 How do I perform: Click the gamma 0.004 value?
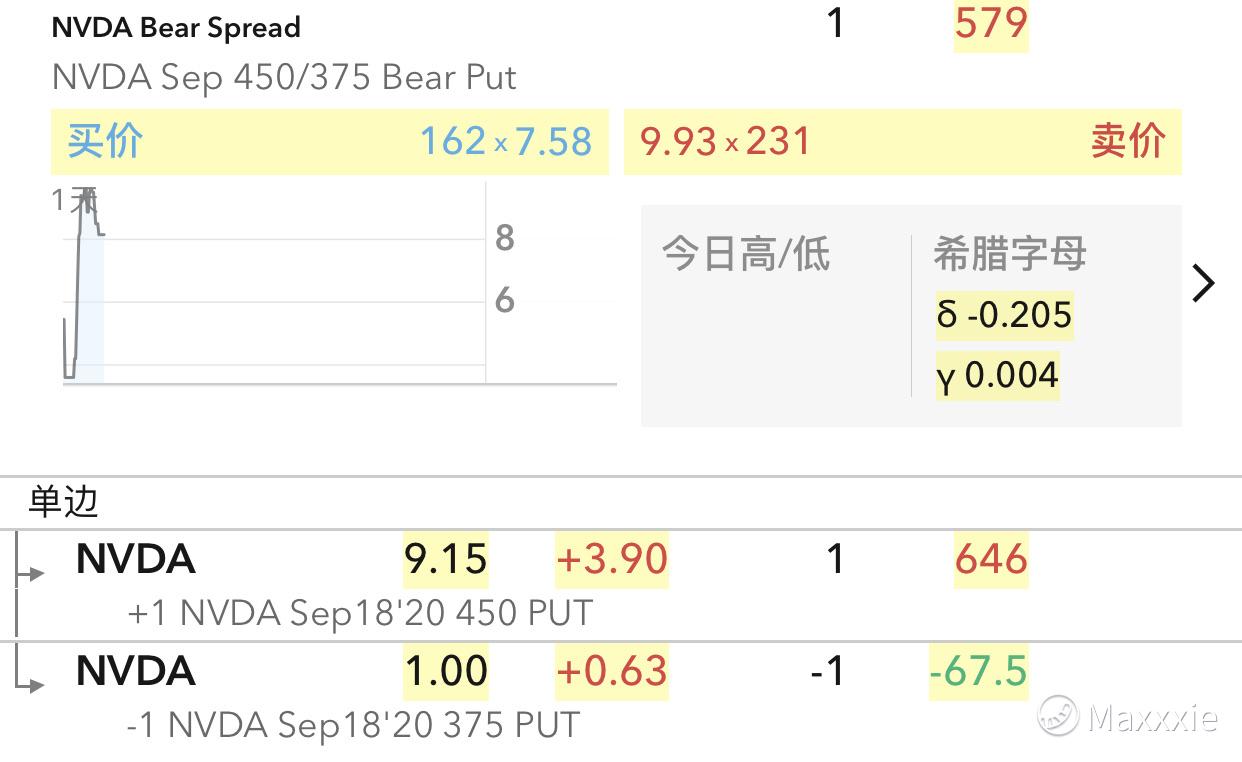click(x=998, y=376)
